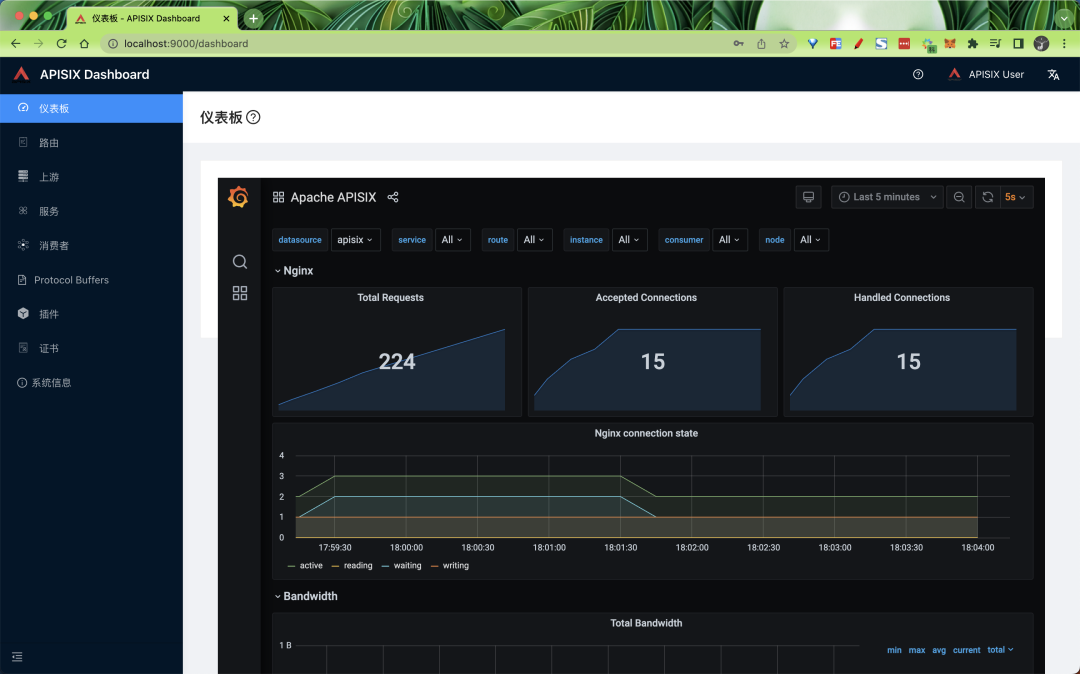This screenshot has height=674, width=1080.
Task: Share the Apache APISIX dashboard
Action: pyautogui.click(x=393, y=198)
